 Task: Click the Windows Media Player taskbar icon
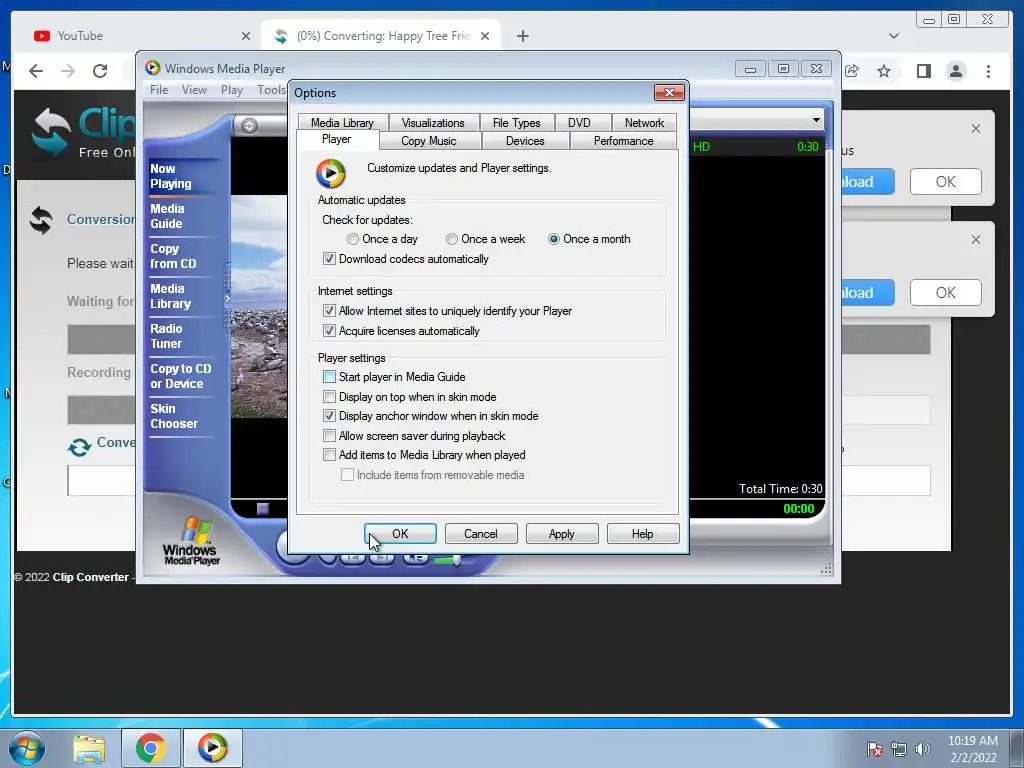point(212,748)
